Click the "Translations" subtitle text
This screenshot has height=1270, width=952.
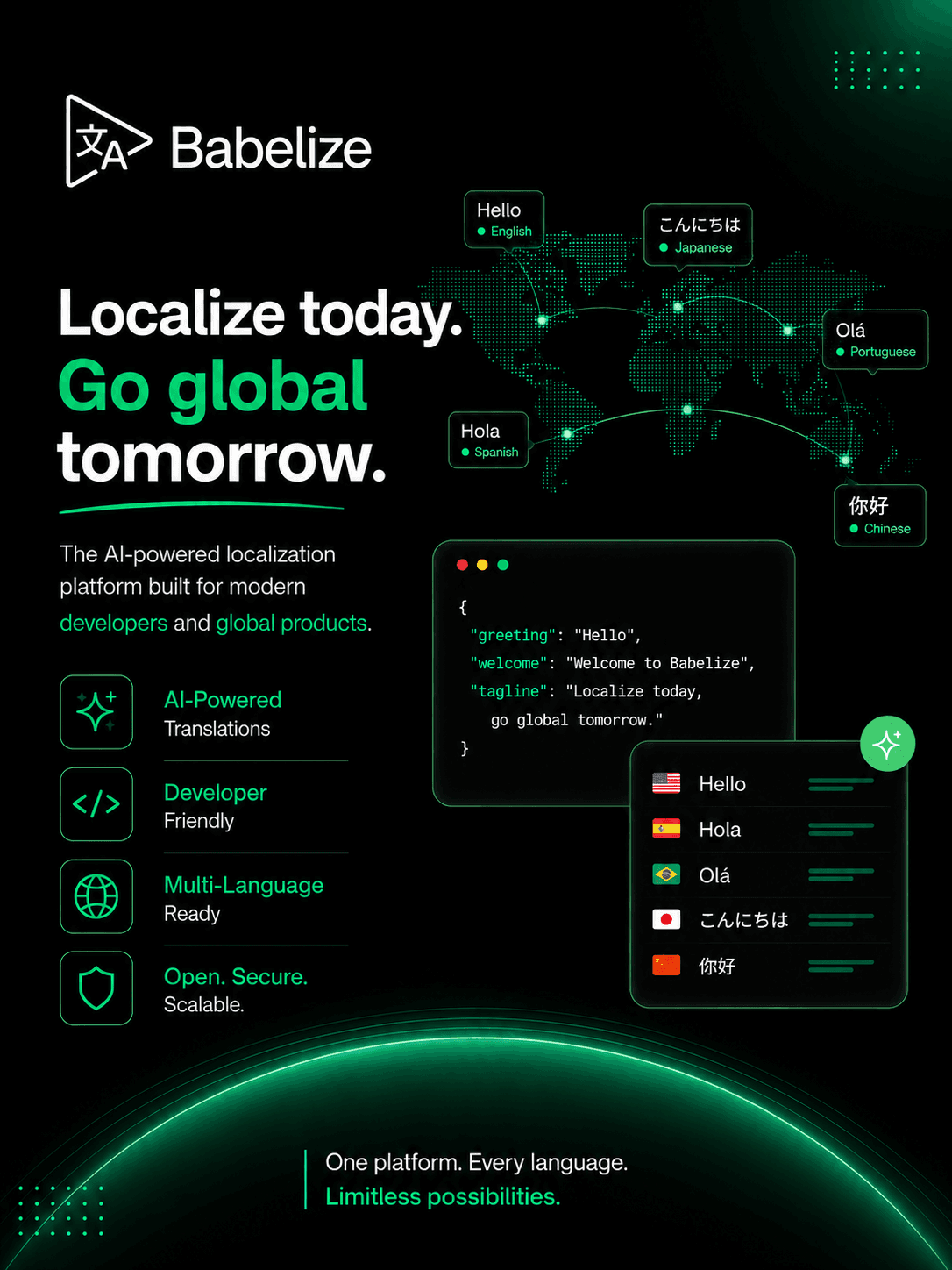point(217,729)
